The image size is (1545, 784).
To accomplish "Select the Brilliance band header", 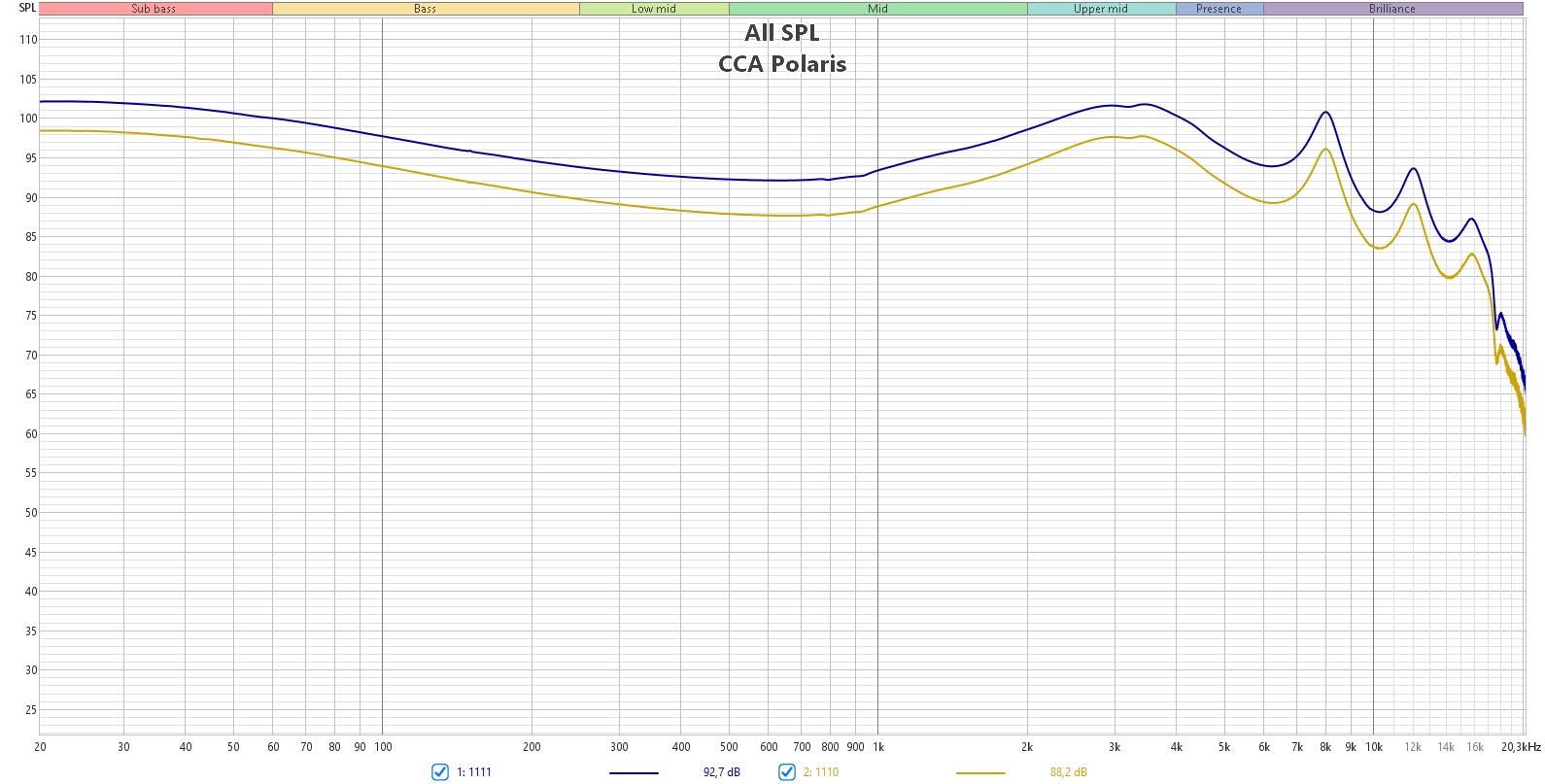I will [1392, 9].
